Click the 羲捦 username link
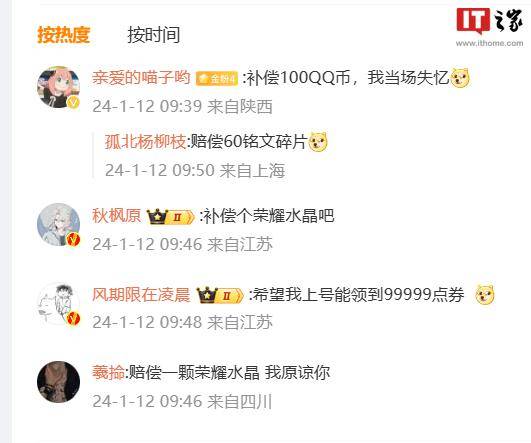This screenshot has width=531, height=443. pyautogui.click(x=108, y=373)
